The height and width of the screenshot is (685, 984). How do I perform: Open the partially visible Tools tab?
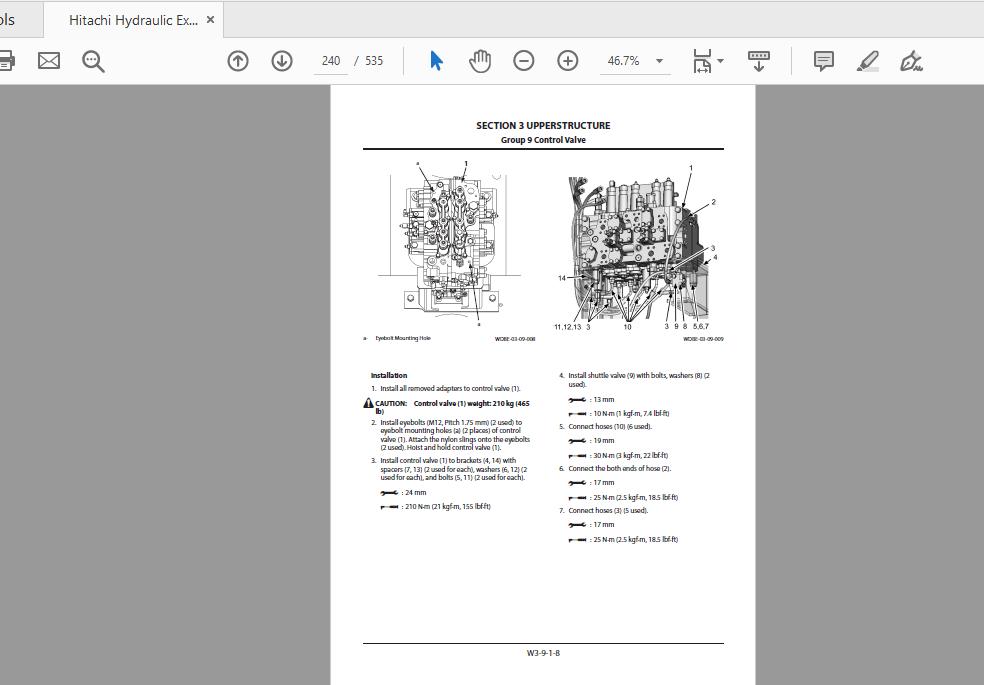[x=19, y=20]
